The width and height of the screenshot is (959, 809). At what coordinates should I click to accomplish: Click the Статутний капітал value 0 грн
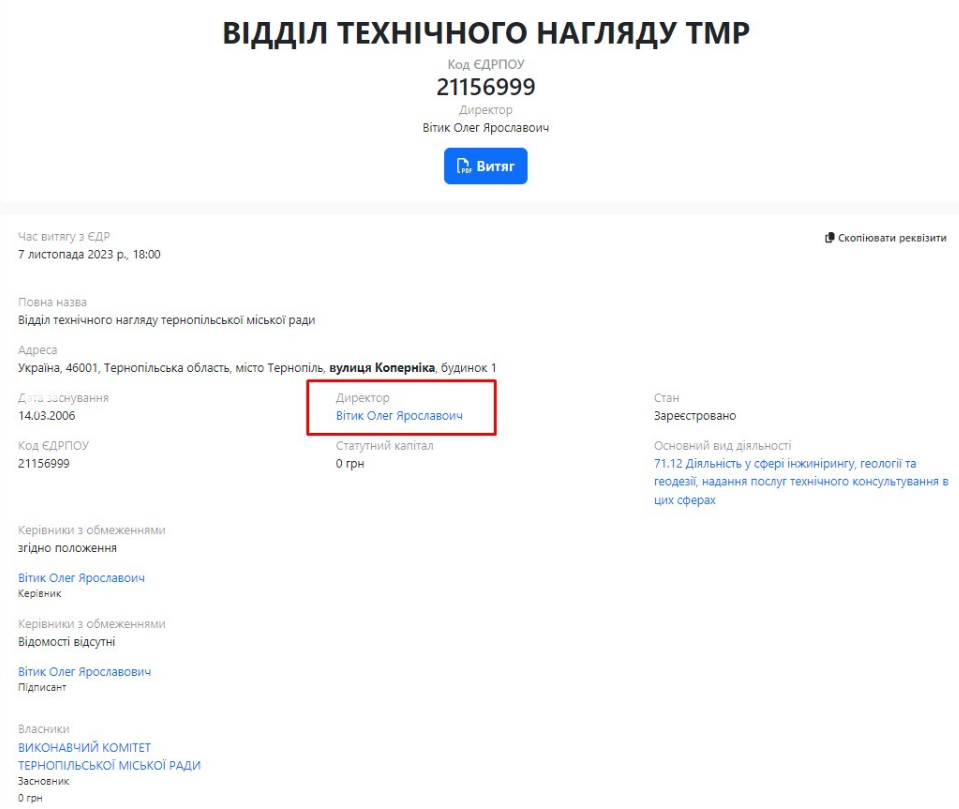tap(352, 463)
